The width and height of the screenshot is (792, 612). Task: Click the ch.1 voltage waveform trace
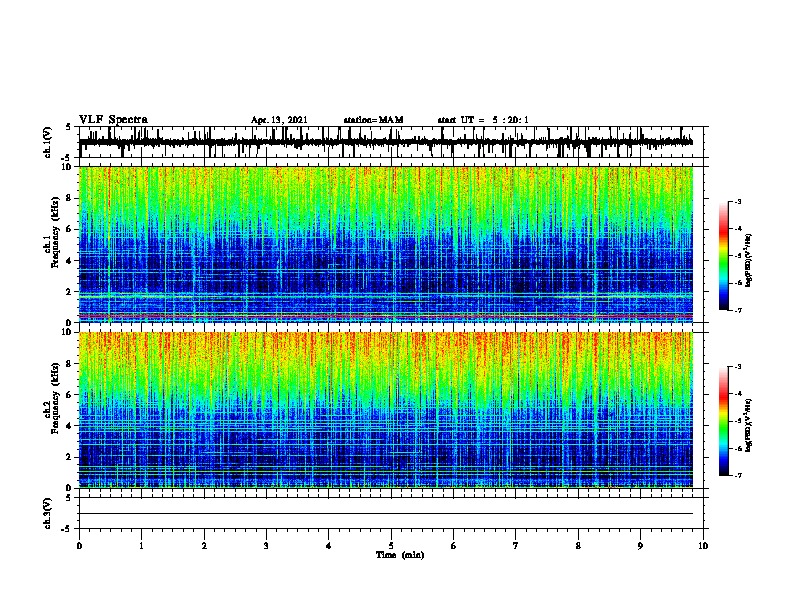[x=386, y=142]
